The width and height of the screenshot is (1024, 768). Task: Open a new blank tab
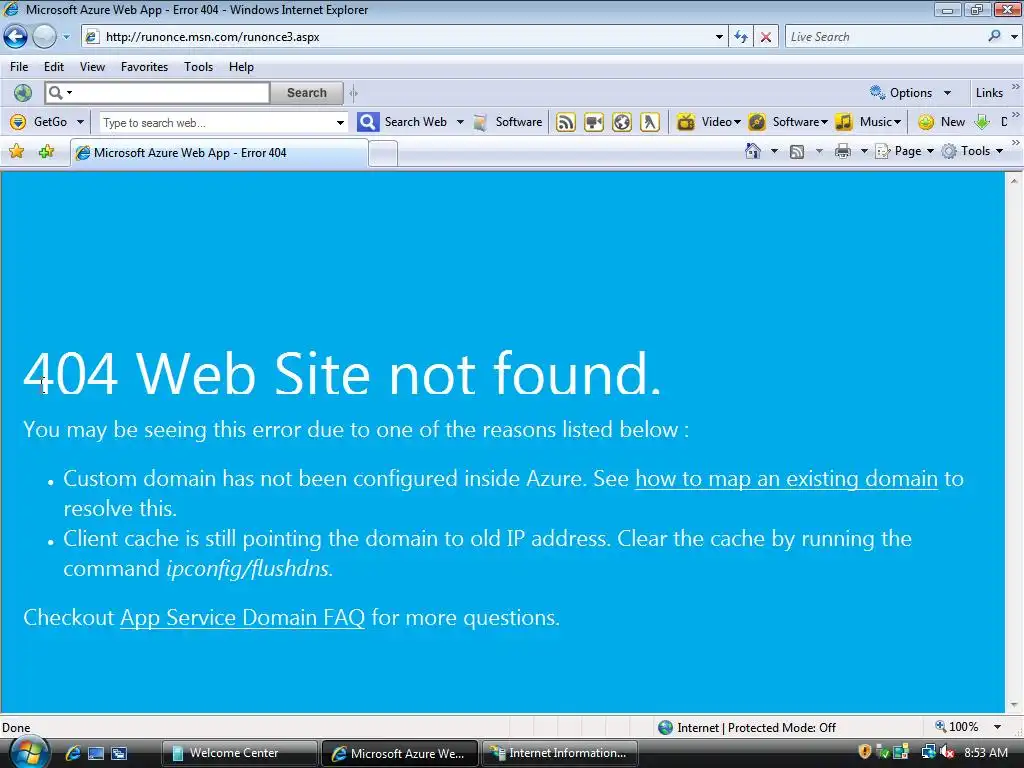(x=383, y=154)
